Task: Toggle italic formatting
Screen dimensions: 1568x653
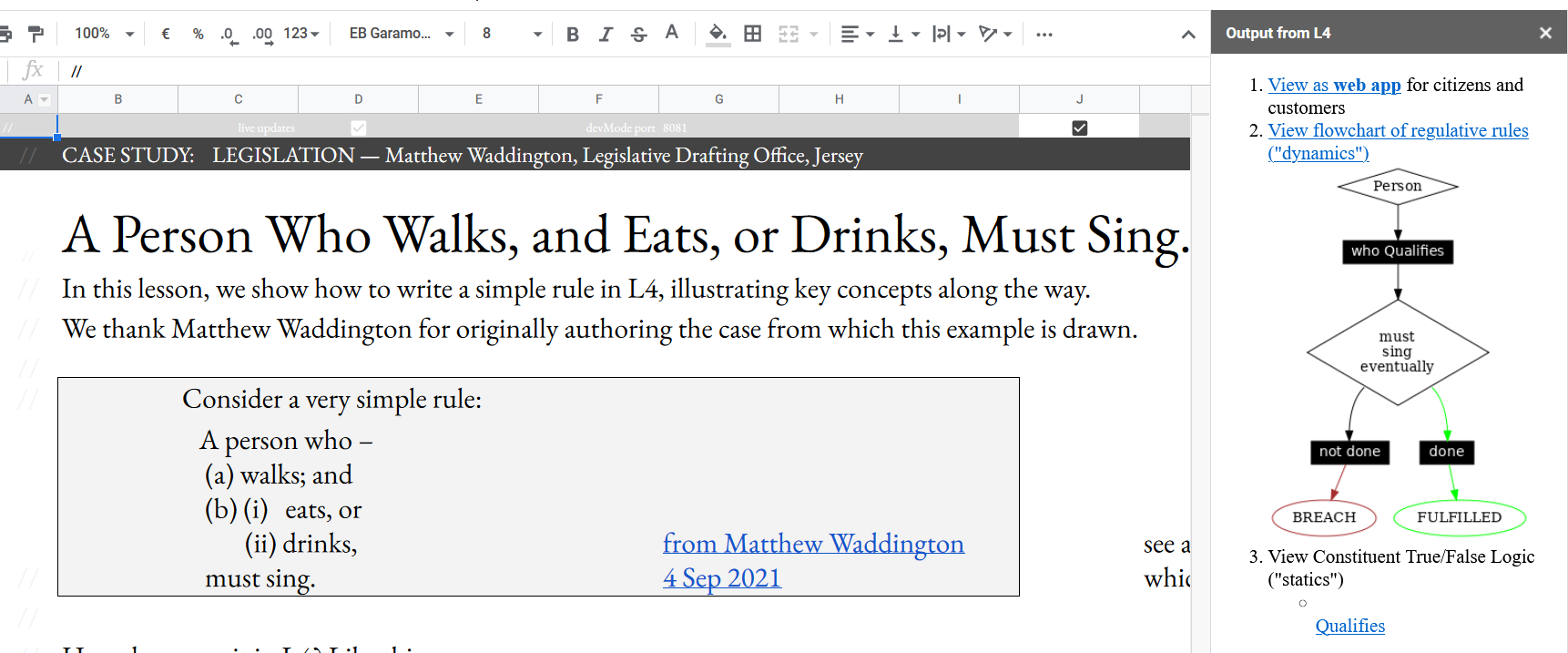Action: tap(606, 34)
